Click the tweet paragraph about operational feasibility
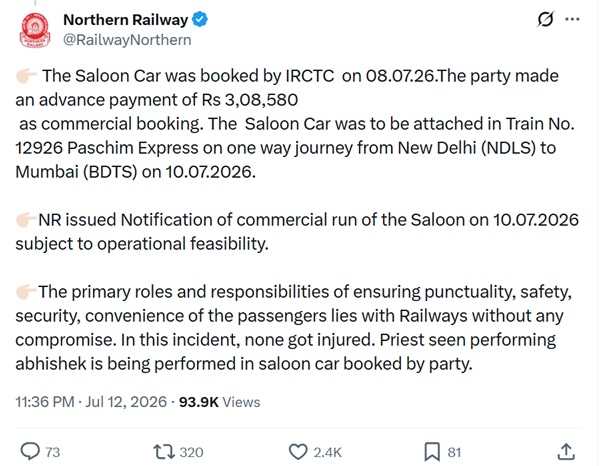The height and width of the screenshot is (466, 607). pos(297,231)
